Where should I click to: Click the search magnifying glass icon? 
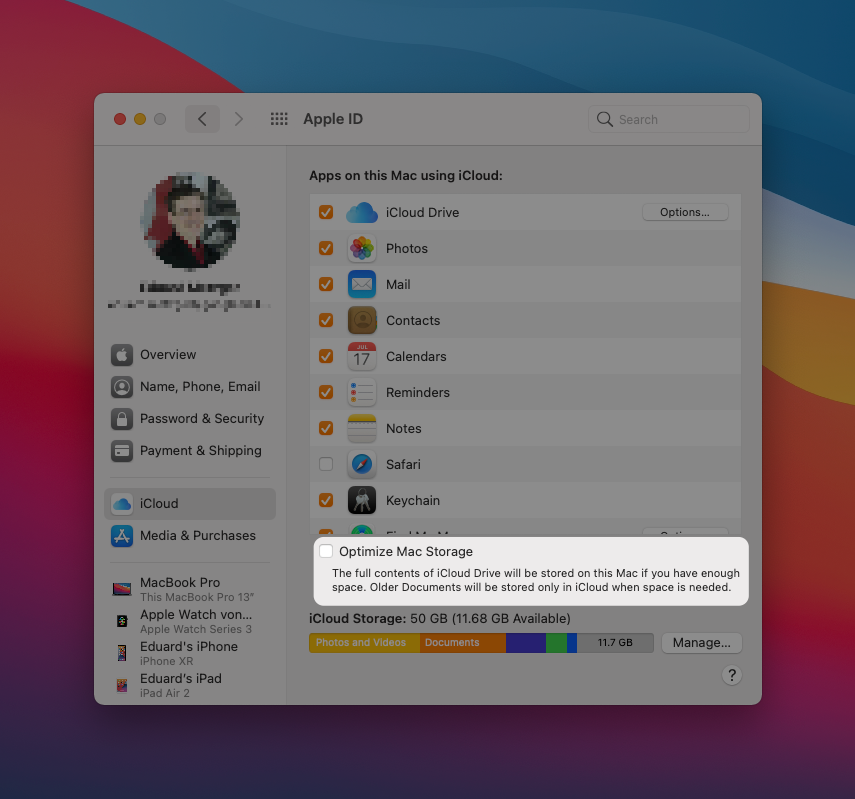tap(604, 119)
